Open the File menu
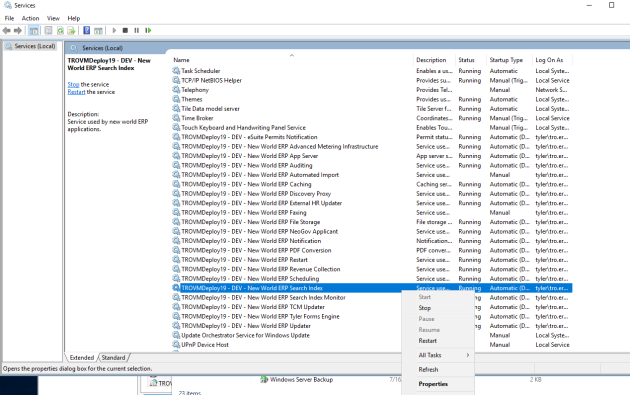Image resolution: width=630 pixels, height=395 pixels. [9, 18]
